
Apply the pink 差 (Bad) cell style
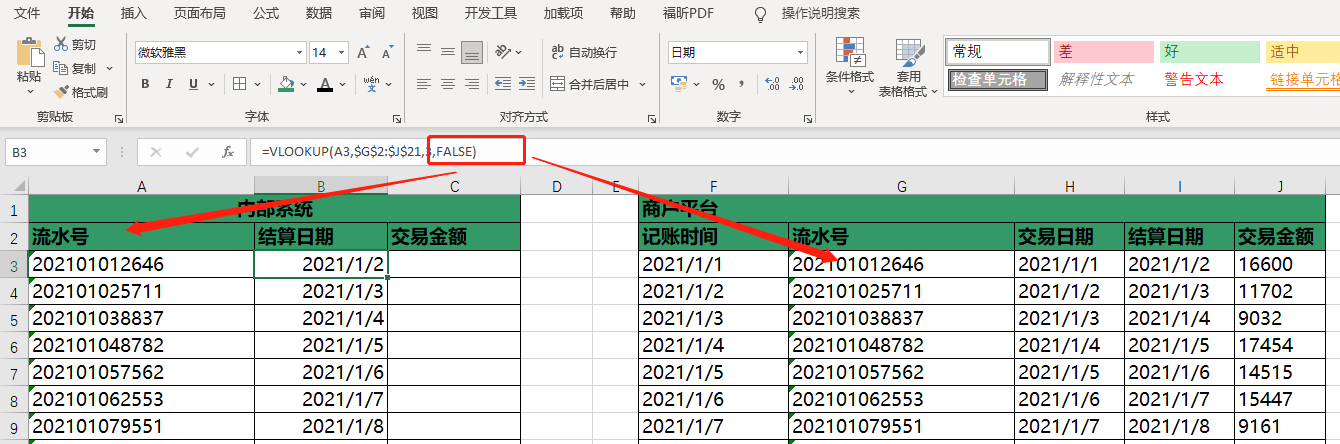pyautogui.click(x=1103, y=52)
